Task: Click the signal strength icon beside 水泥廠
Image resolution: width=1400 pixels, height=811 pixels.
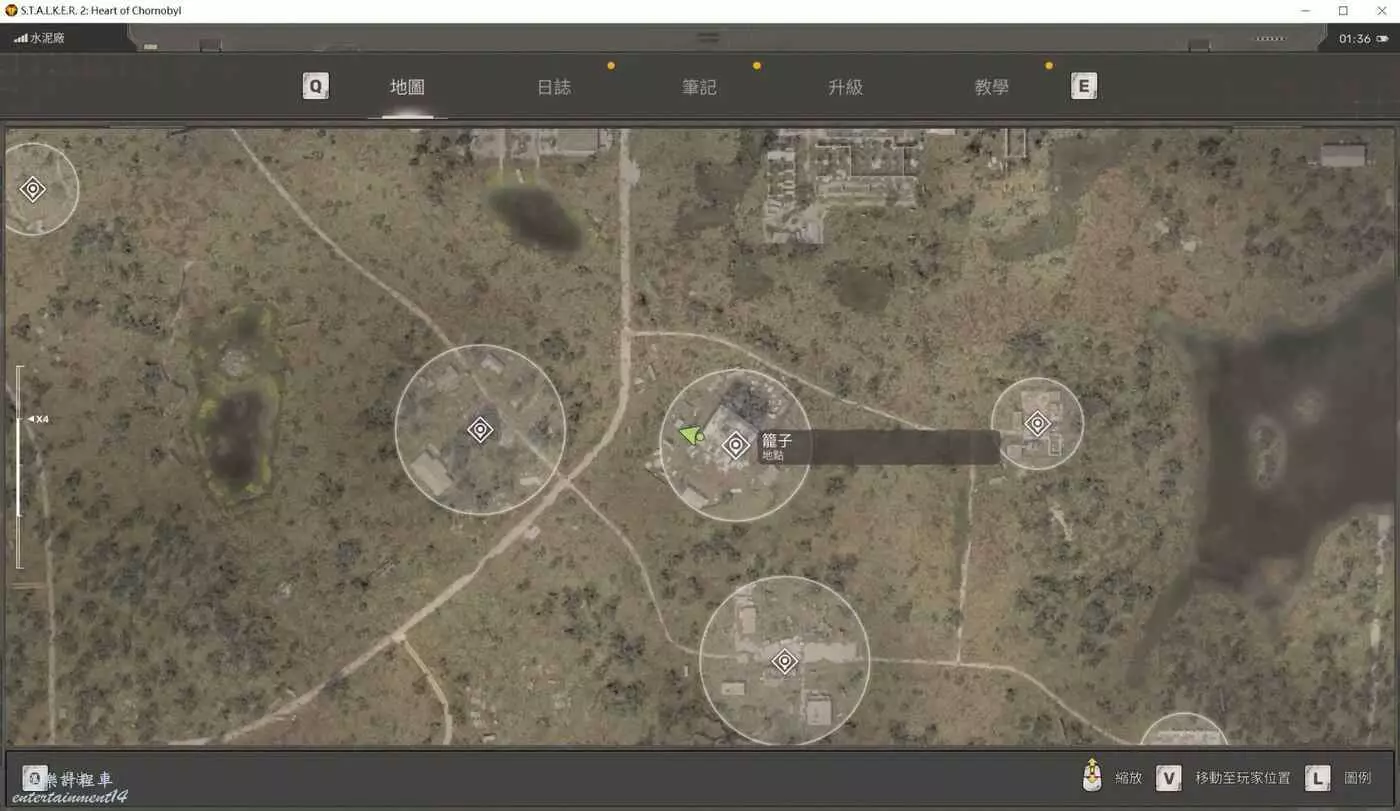Action: click(x=20, y=39)
